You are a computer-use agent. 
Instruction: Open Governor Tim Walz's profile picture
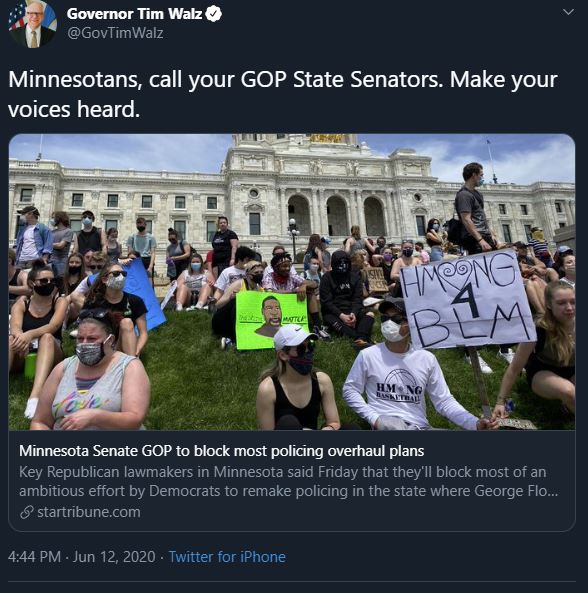(x=33, y=23)
